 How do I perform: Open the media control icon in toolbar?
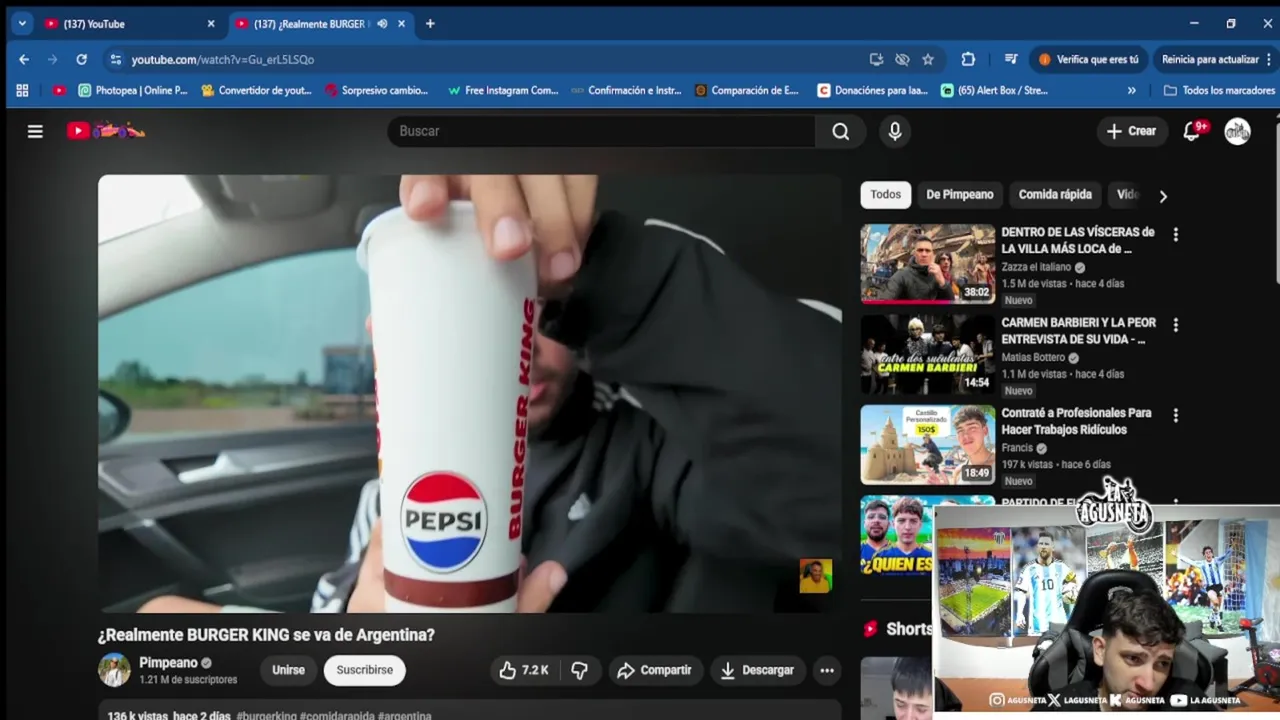pyautogui.click(x=1011, y=59)
